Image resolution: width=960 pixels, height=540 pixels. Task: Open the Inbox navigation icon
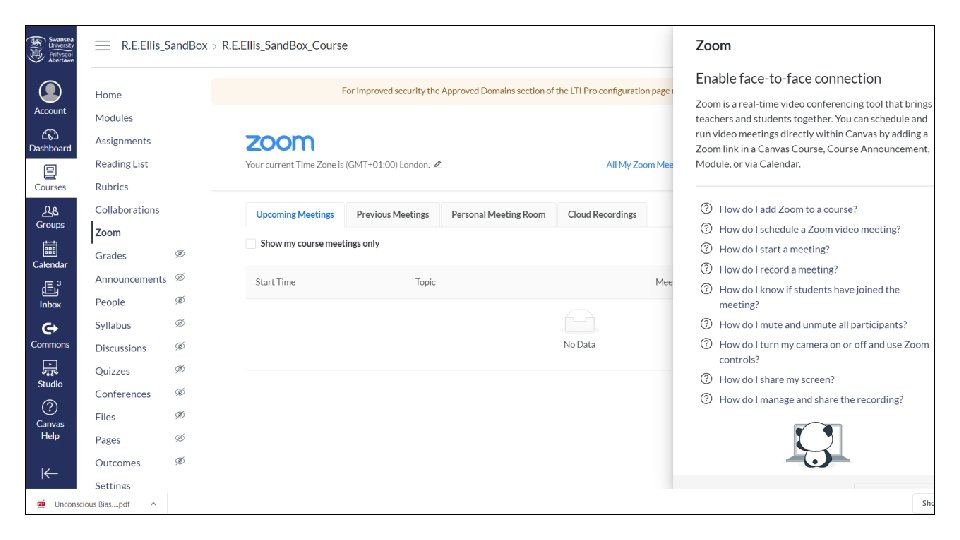click(x=50, y=288)
